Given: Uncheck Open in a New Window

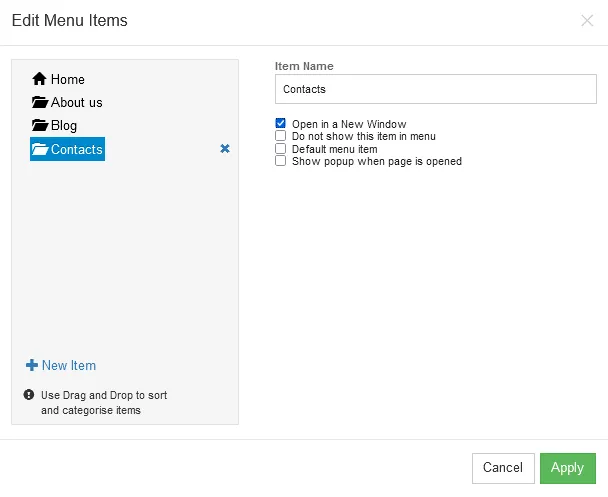Looking at the screenshot, I should [x=280, y=123].
